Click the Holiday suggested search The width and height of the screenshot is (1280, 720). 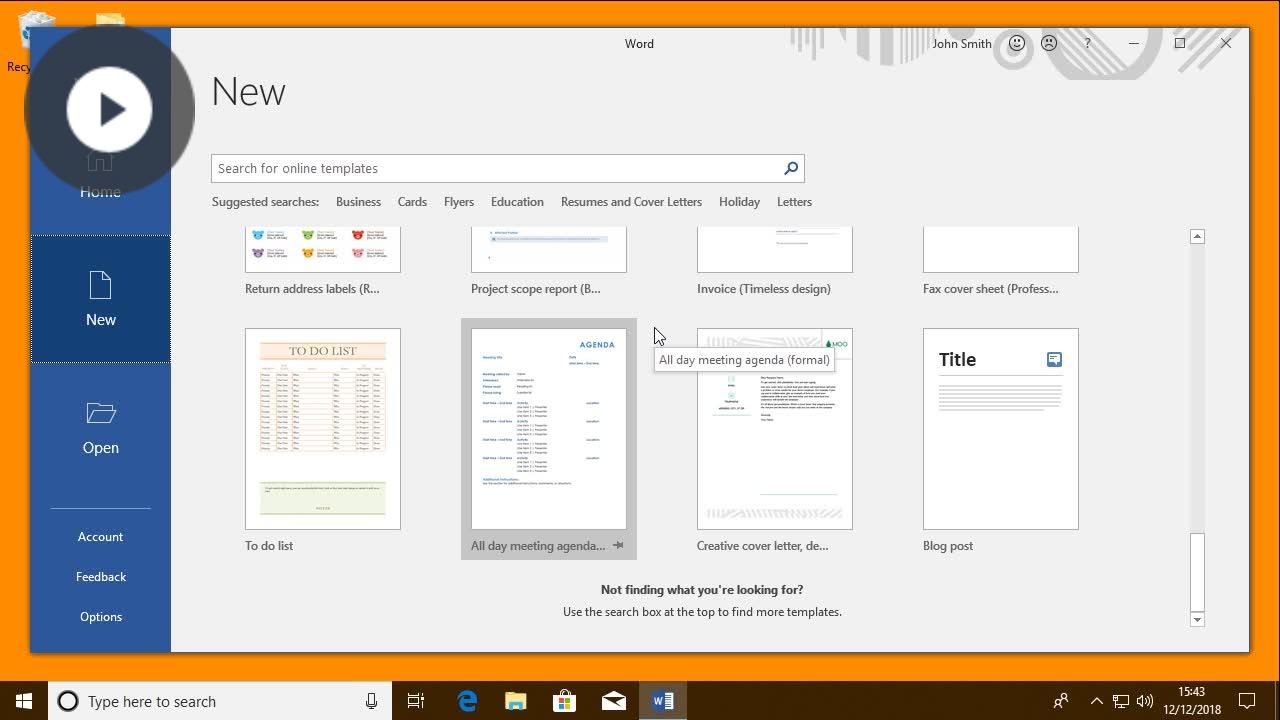[739, 201]
